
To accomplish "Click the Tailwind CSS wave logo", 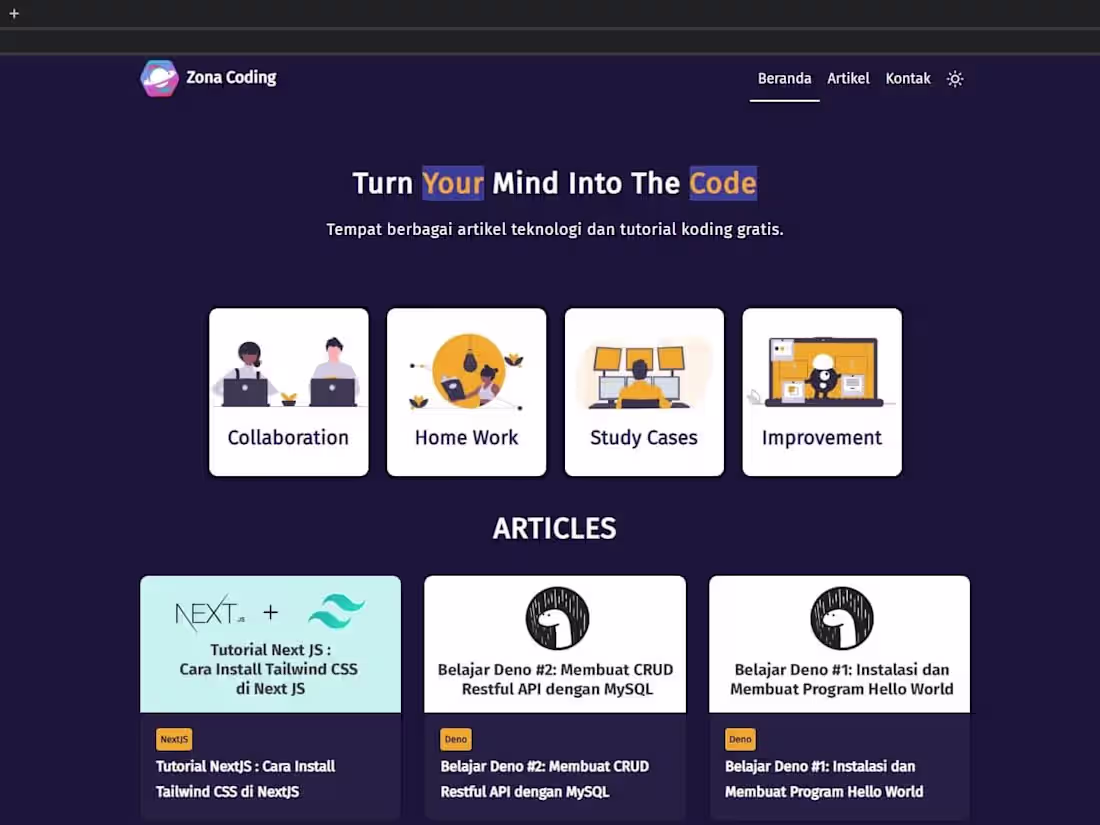I will [338, 610].
